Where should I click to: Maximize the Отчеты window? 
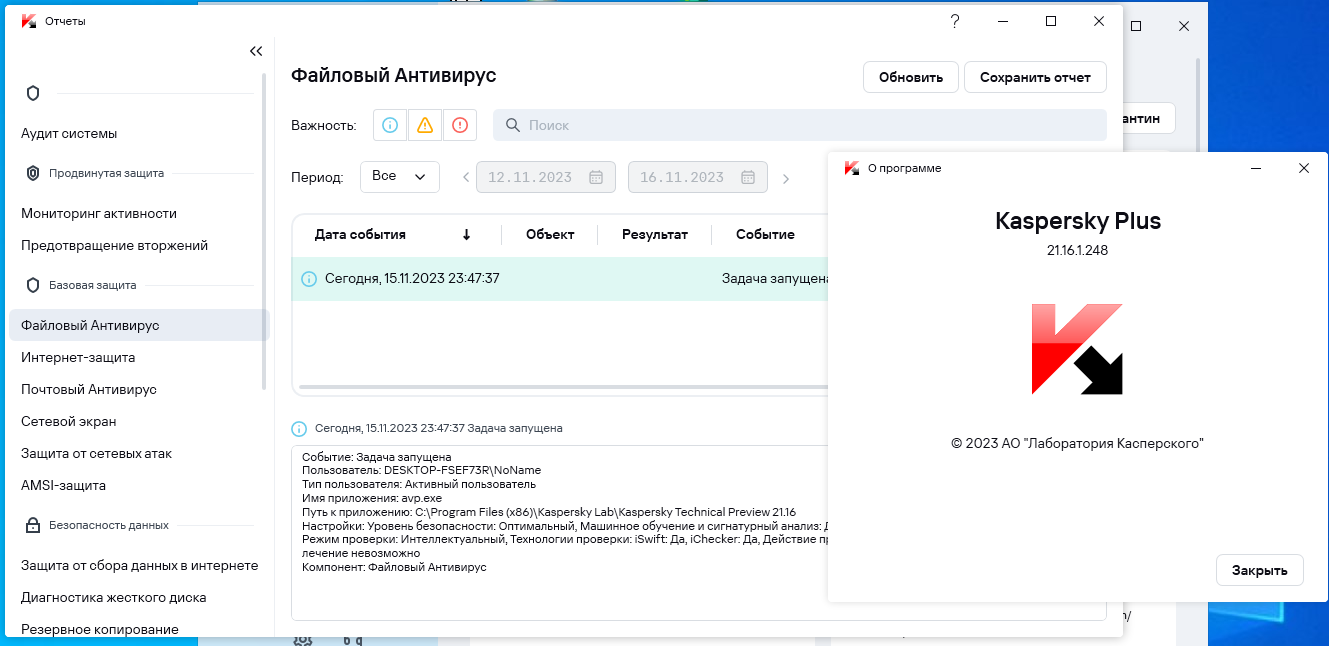[x=1051, y=21]
